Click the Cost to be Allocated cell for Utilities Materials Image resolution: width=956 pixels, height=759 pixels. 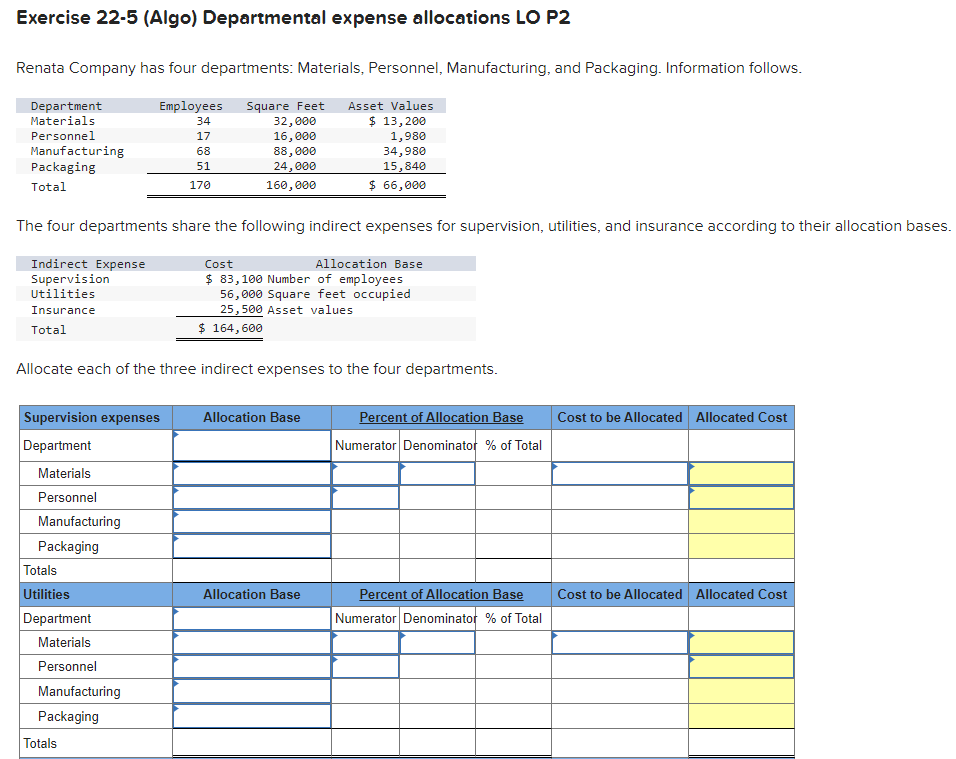pyautogui.click(x=619, y=642)
